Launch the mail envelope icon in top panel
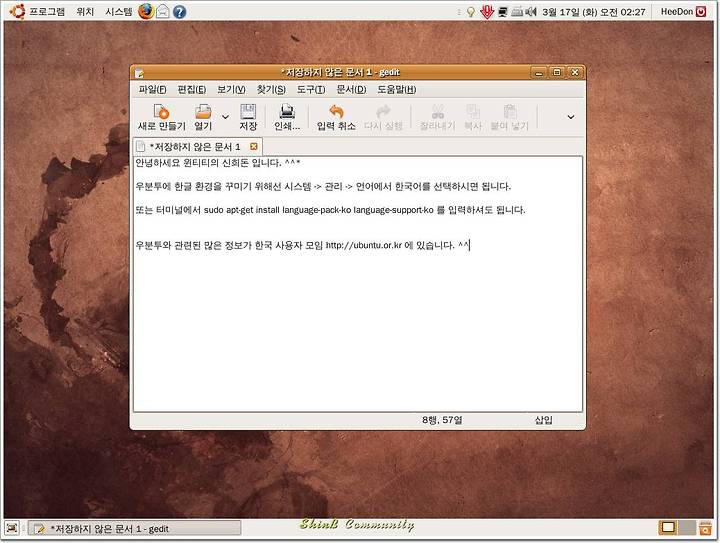 (163, 12)
